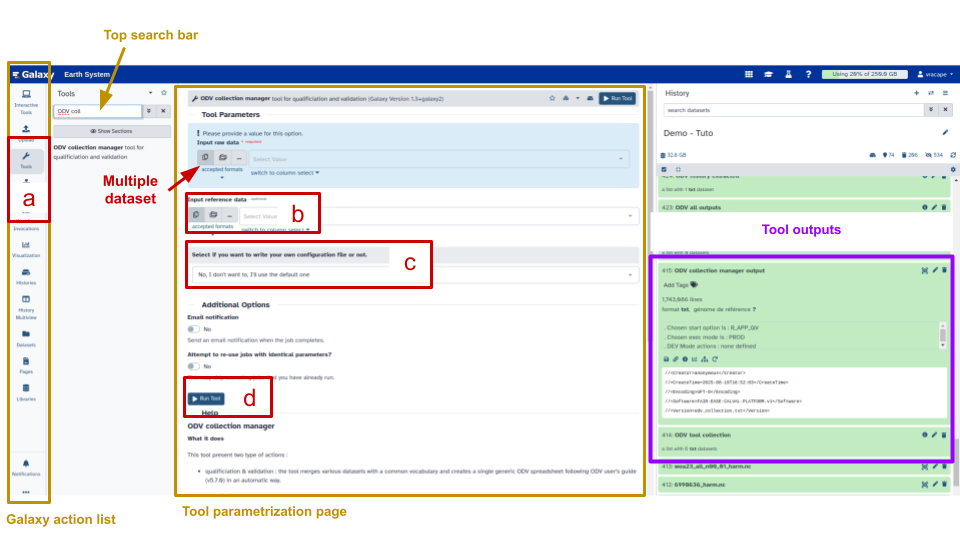
Task: Expand the Input raw data Select Value dropdown
Action: [x=440, y=159]
